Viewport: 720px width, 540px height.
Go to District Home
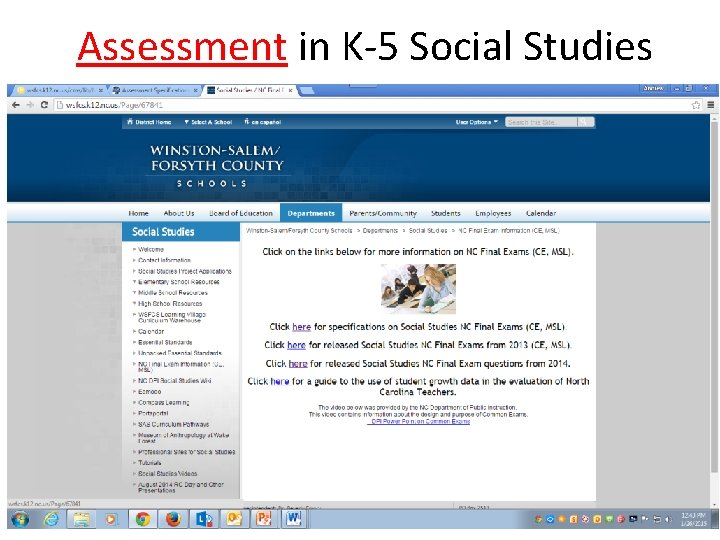(149, 122)
